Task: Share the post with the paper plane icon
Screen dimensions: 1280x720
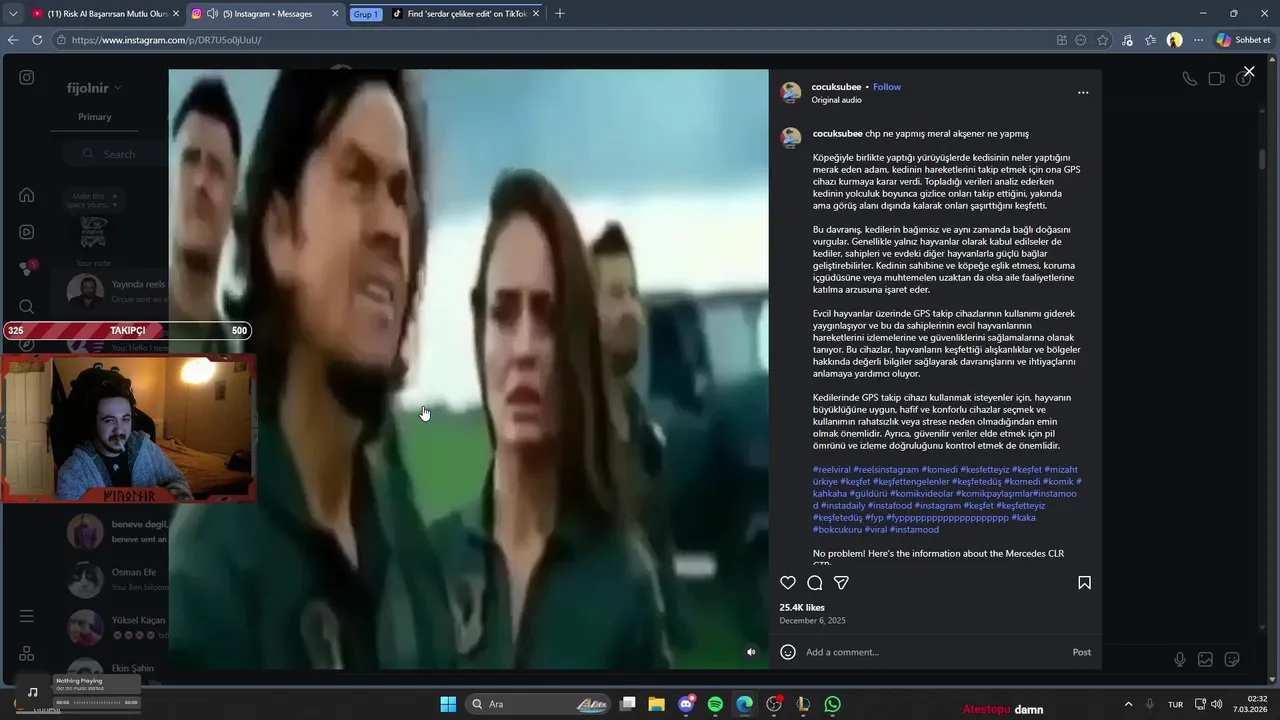Action: coord(841,583)
